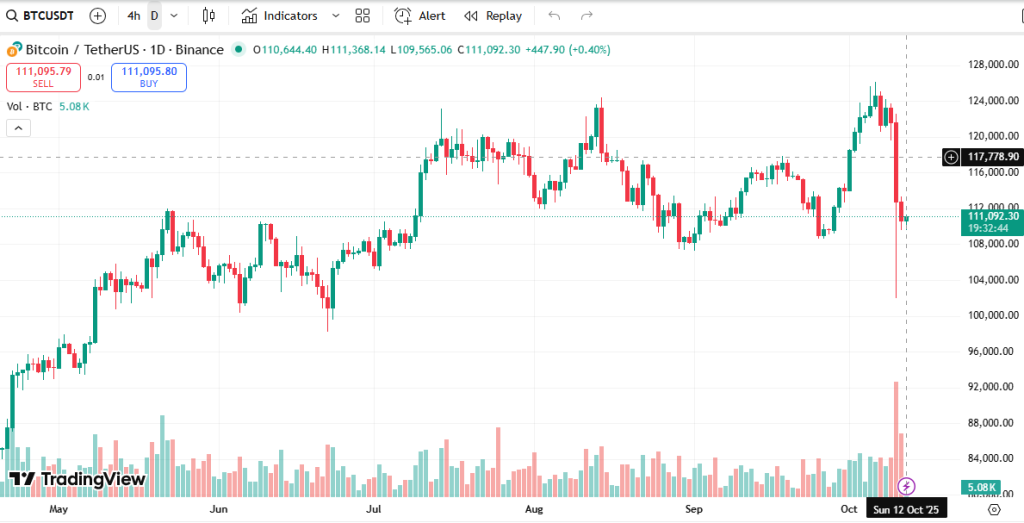Select the D daily timeframe
The width and height of the screenshot is (1024, 523).
pyautogui.click(x=154, y=16)
